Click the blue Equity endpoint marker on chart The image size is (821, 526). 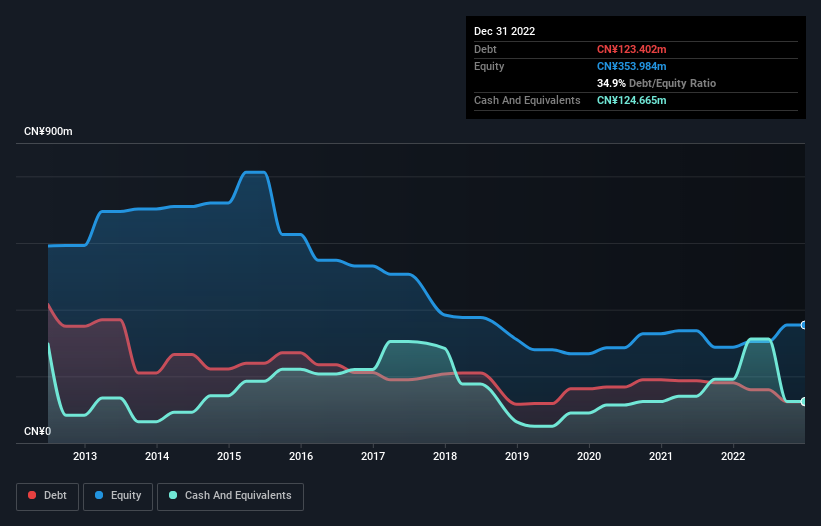(x=803, y=325)
